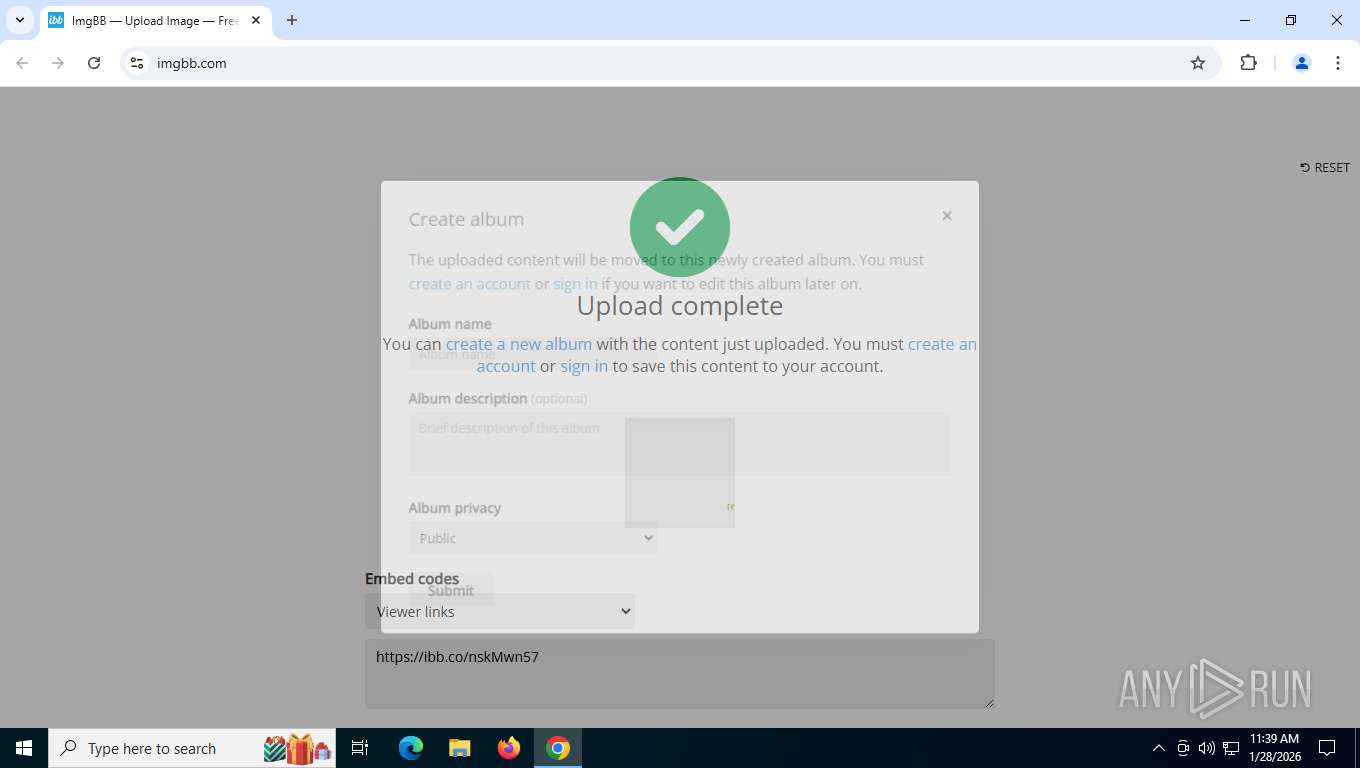1360x768 pixels.
Task: Switch to Chrome taskbar icon
Action: 558,748
